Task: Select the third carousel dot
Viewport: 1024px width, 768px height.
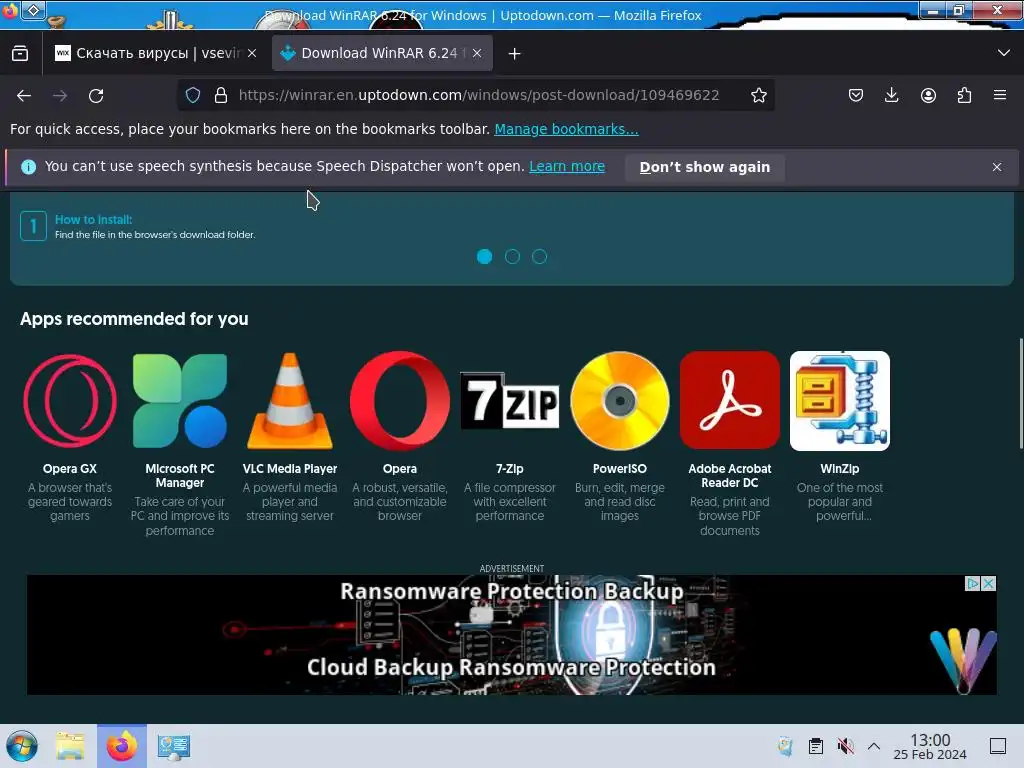Action: [539, 257]
